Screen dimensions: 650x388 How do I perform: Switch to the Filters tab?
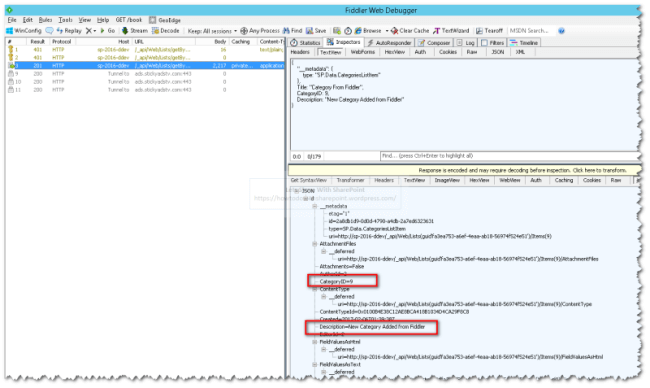(492, 43)
